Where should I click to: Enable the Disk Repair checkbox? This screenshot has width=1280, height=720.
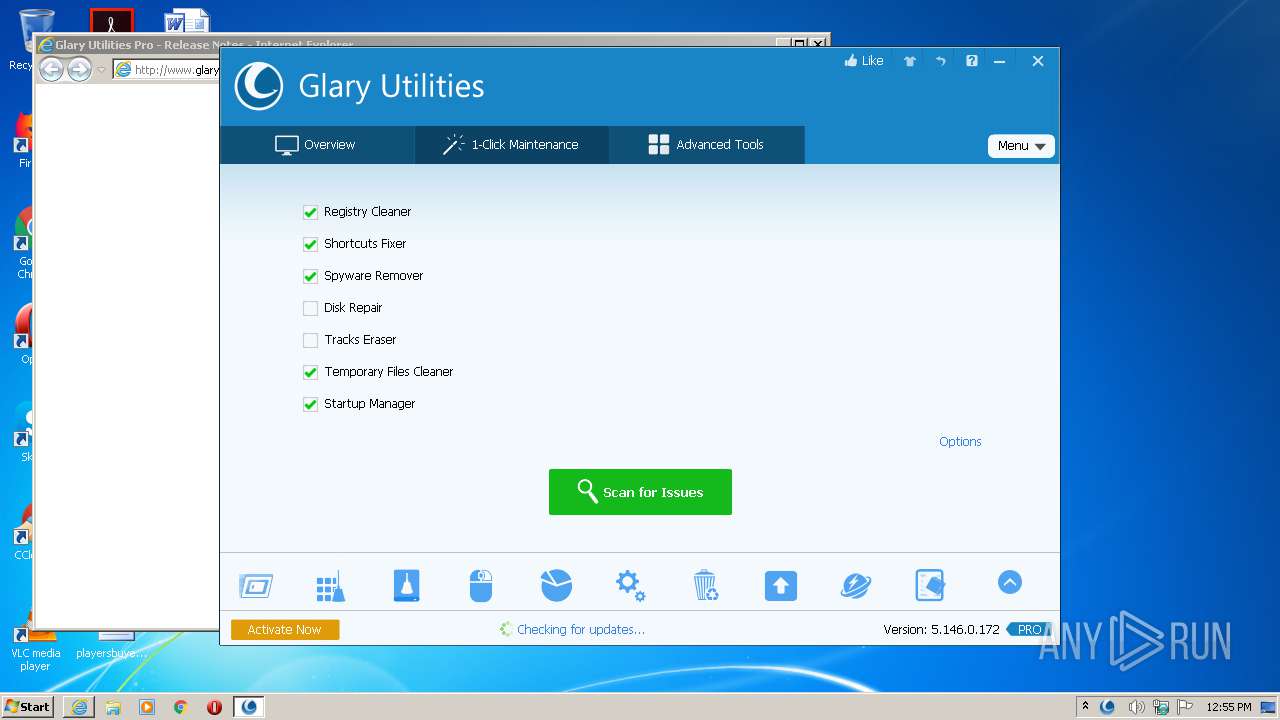coord(310,308)
